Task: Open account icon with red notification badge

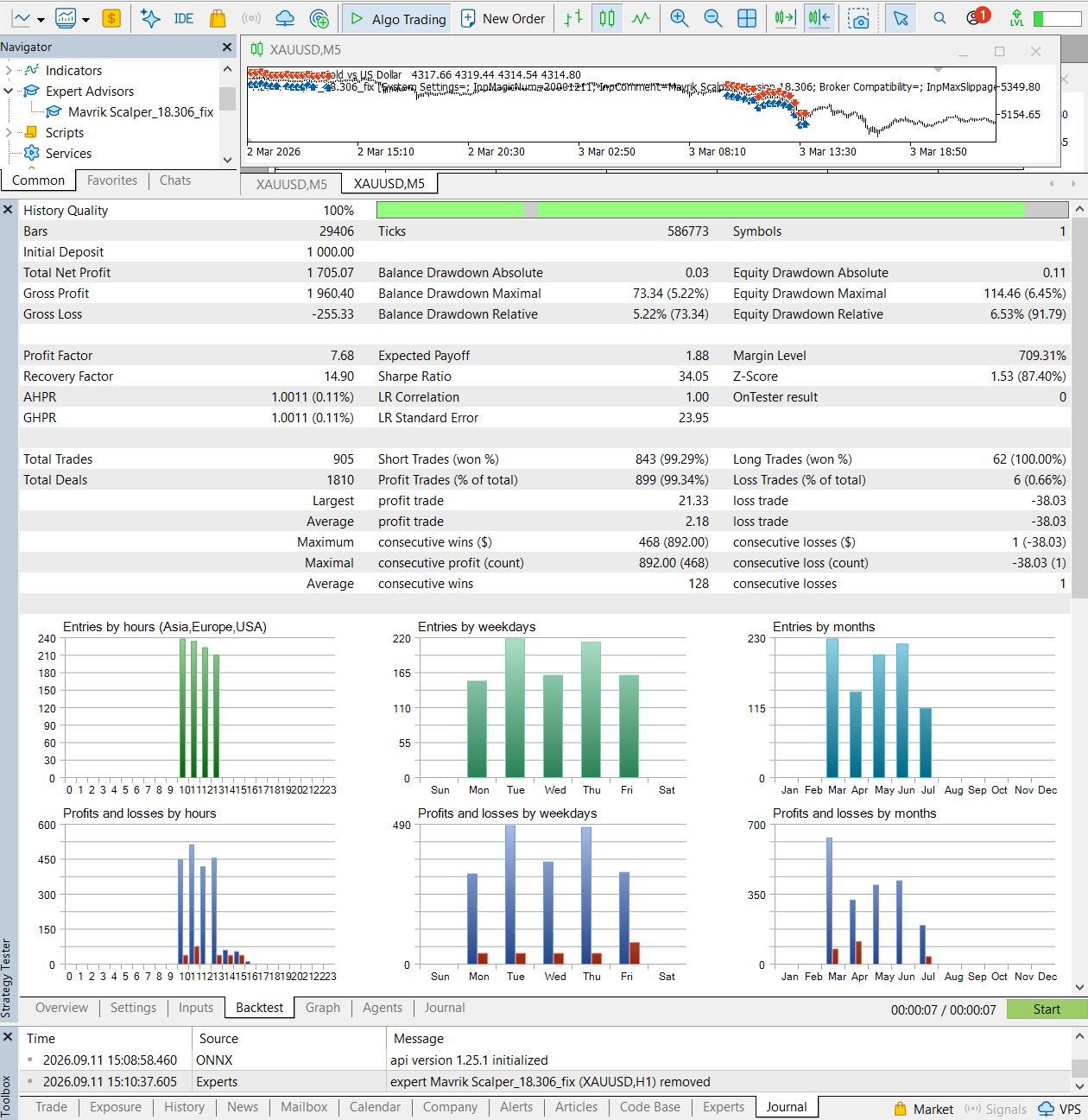Action: click(x=977, y=17)
